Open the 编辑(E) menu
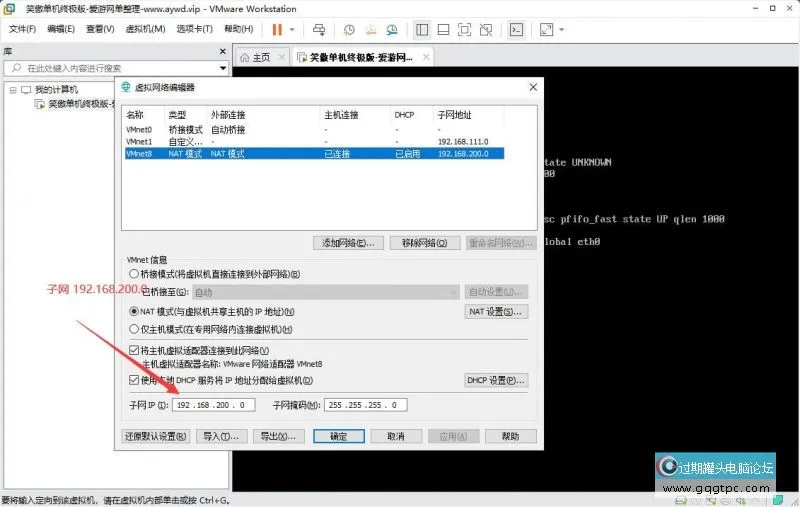The image size is (800, 507). (x=61, y=29)
